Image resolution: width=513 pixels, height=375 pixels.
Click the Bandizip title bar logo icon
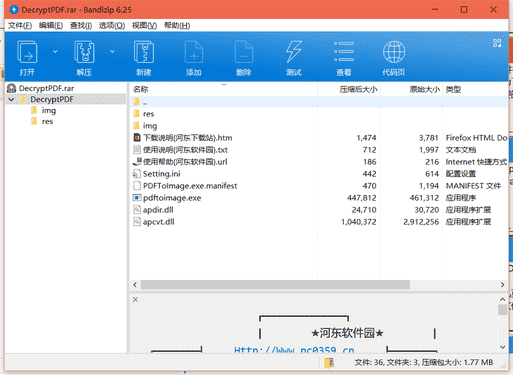click(14, 10)
